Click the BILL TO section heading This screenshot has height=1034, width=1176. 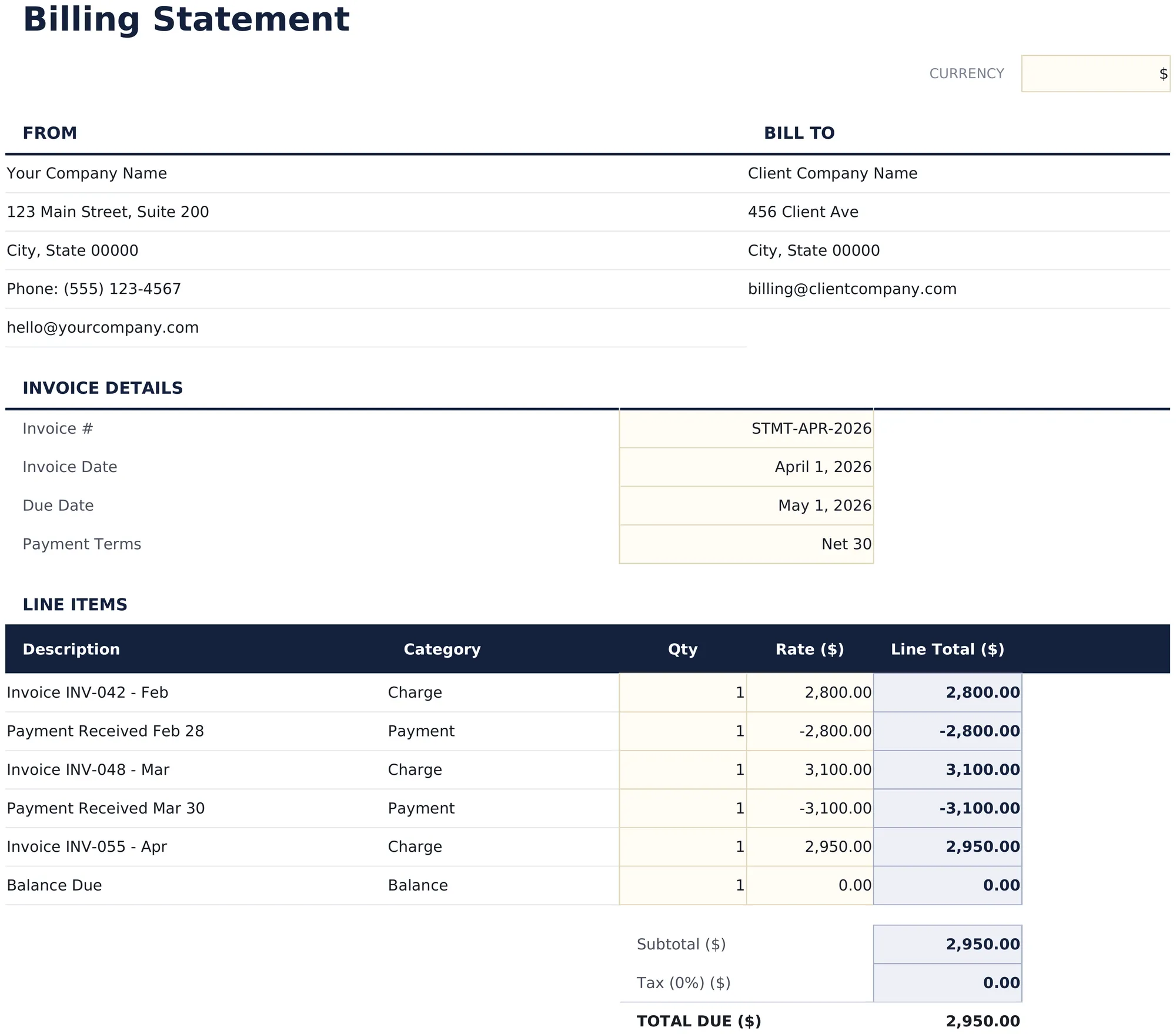coord(799,133)
